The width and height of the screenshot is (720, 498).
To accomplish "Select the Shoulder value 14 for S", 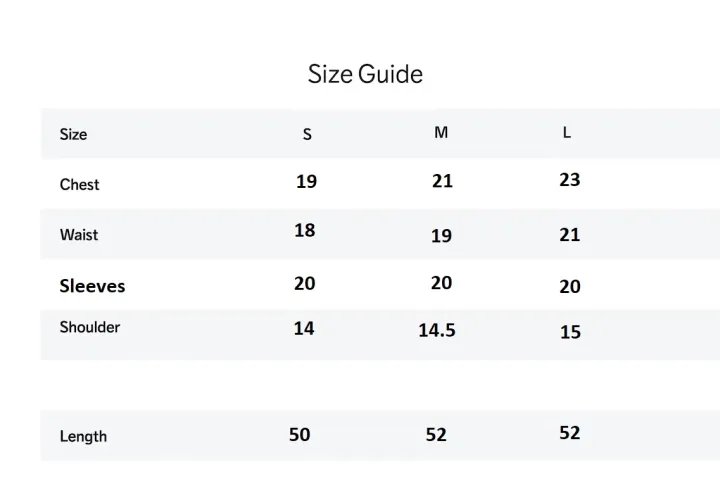I will (304, 328).
